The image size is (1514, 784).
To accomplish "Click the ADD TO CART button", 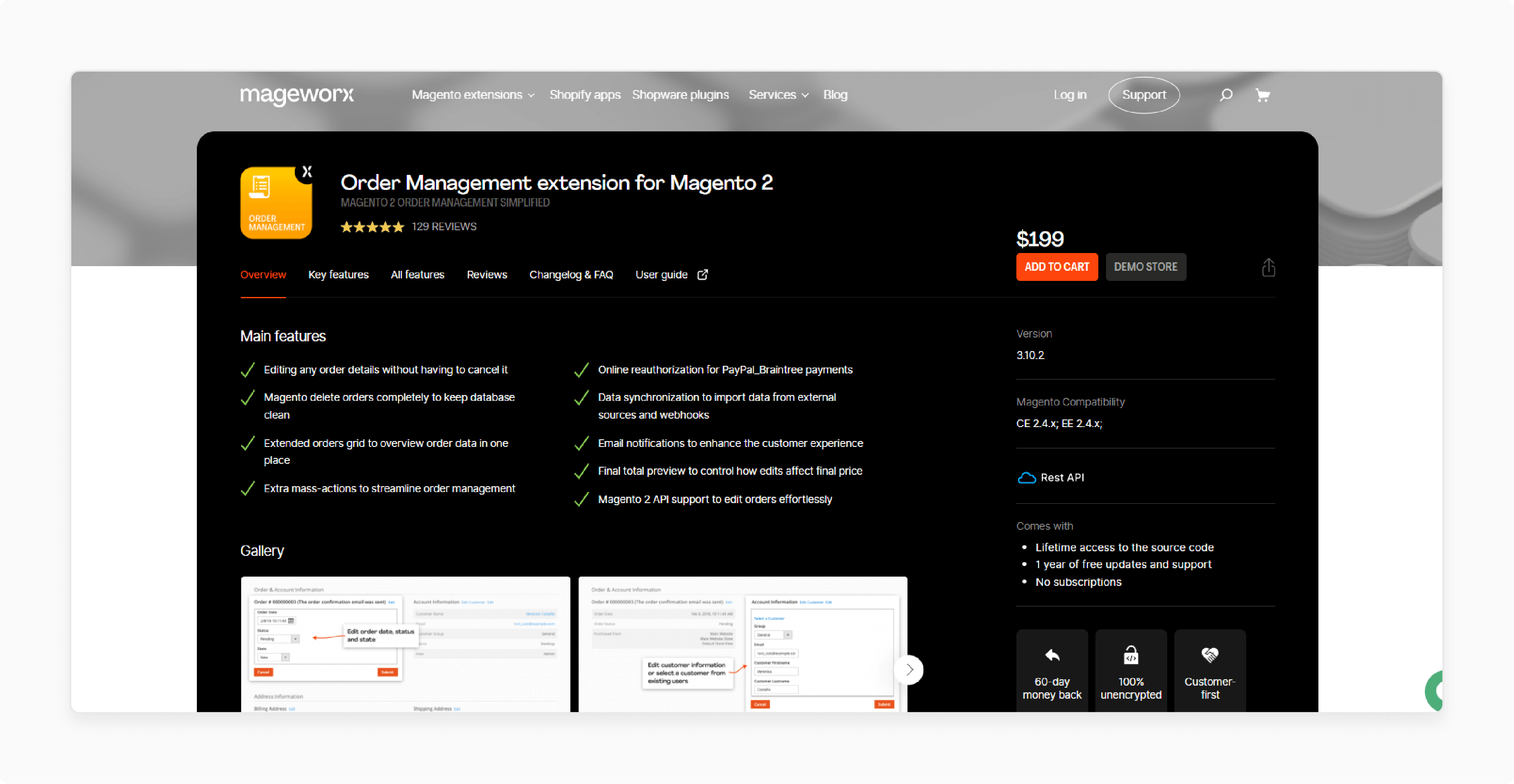I will (1057, 267).
